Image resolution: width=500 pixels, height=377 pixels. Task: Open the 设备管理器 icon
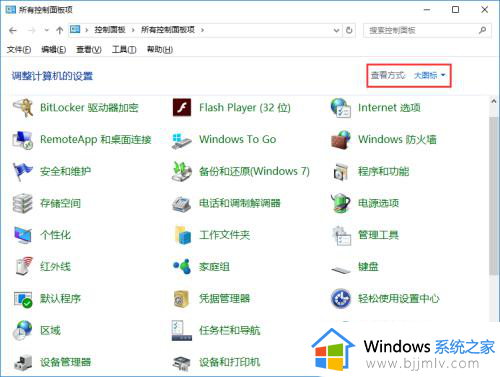pos(23,362)
